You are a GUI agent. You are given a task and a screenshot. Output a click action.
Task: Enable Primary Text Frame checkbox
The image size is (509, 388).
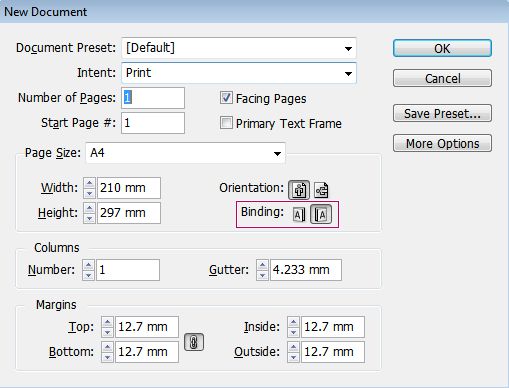coord(226,123)
